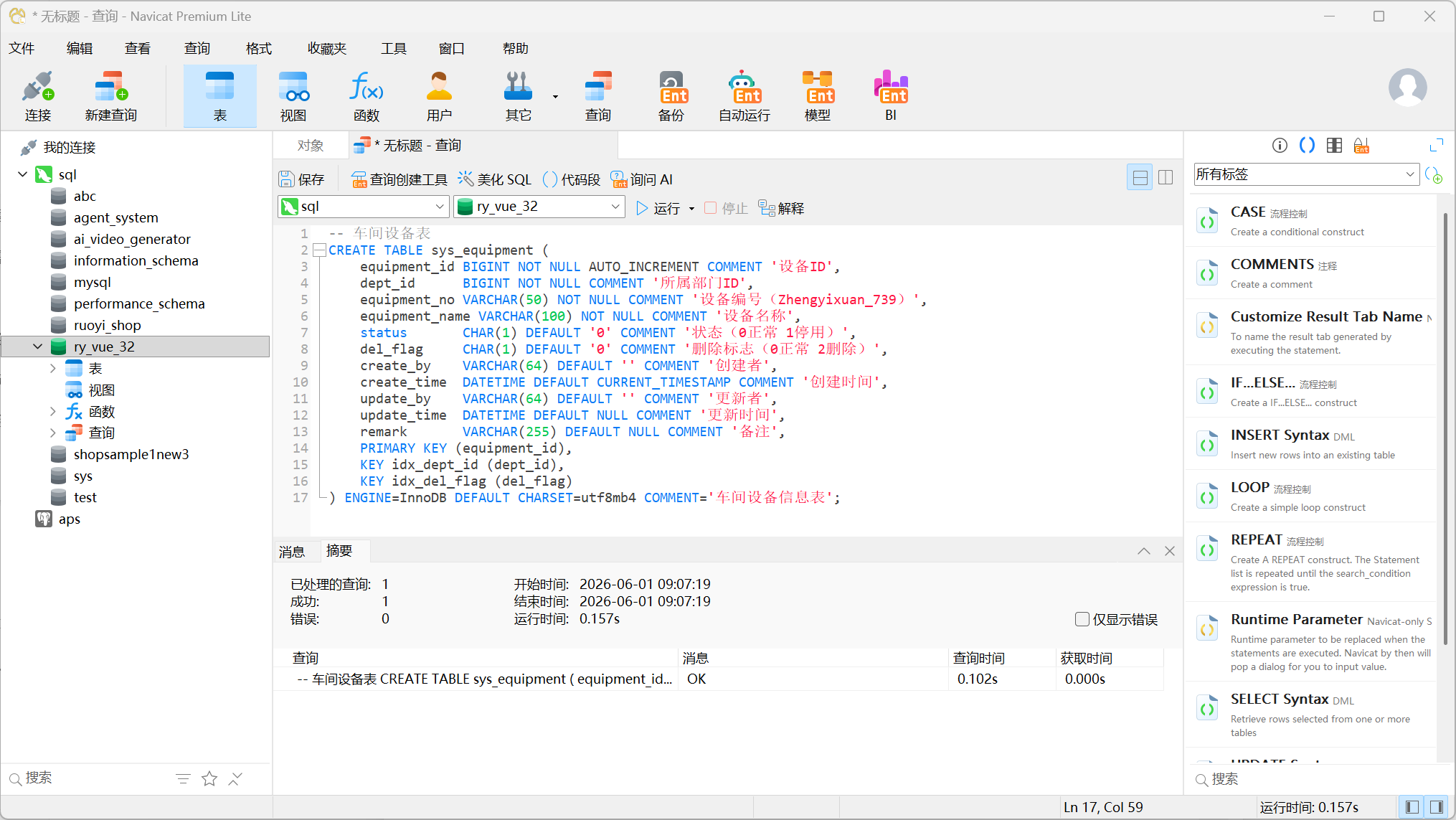
Task: Open the 用户 users toolbar icon
Action: point(439,97)
